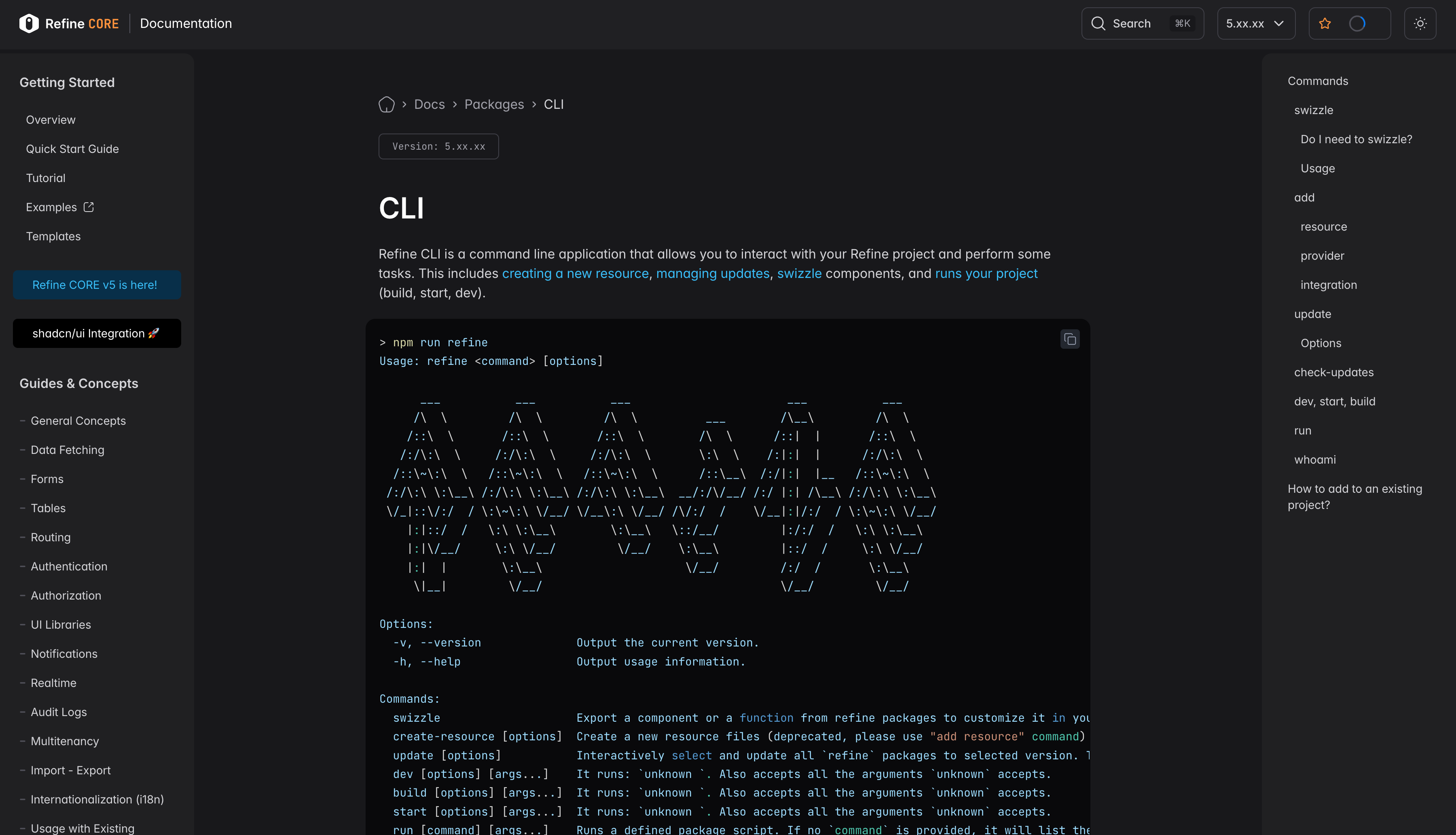Expand the Routing sidebar section
Screen dimensions: 1456x835
(51, 537)
